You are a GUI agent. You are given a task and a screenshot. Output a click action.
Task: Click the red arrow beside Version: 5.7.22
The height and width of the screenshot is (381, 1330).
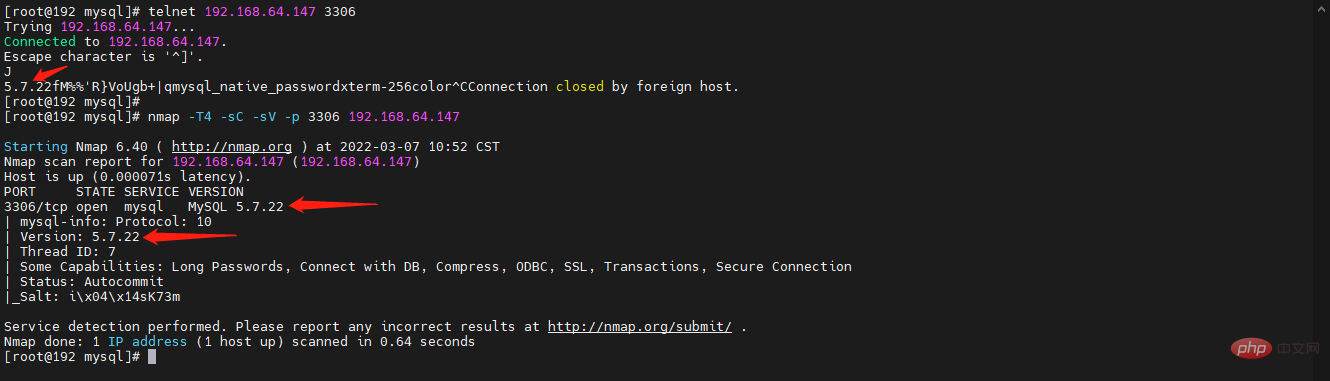tap(190, 237)
